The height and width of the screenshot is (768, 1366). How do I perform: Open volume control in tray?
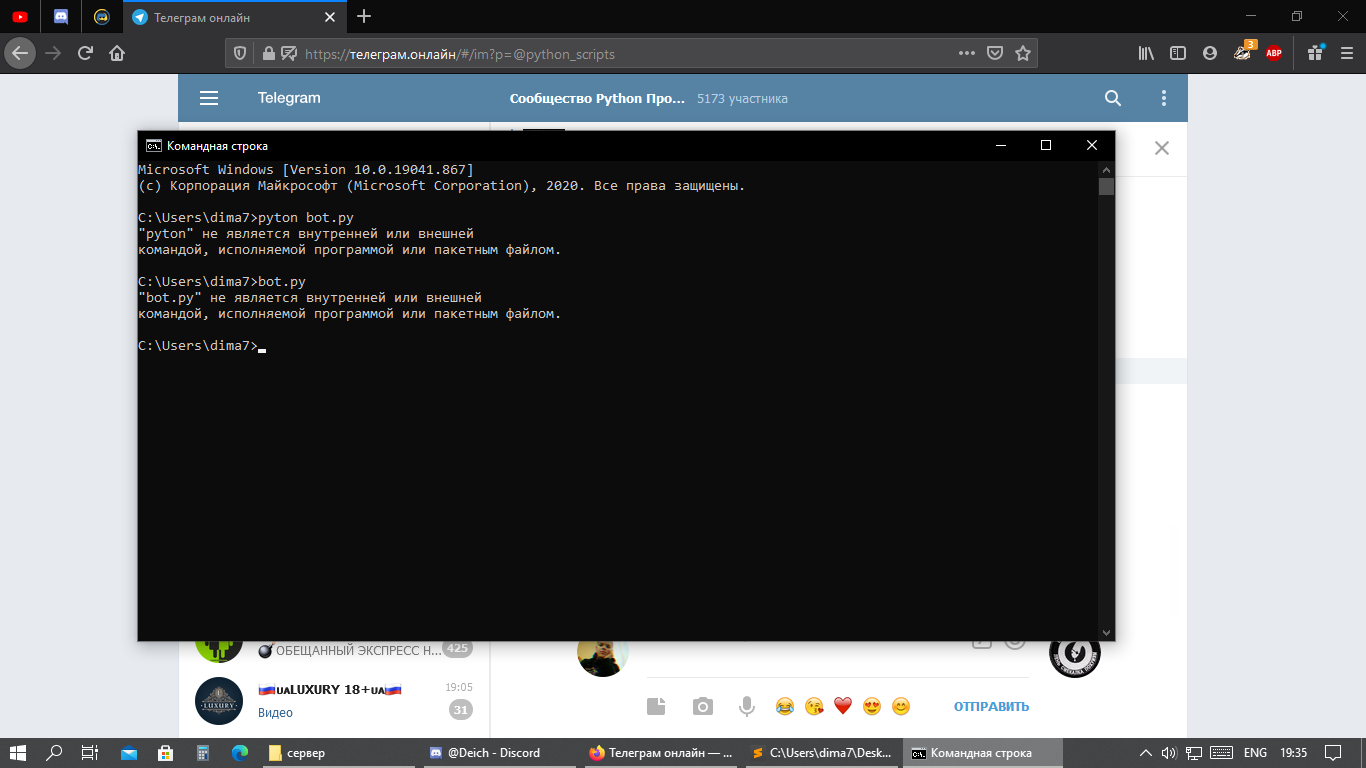1169,753
